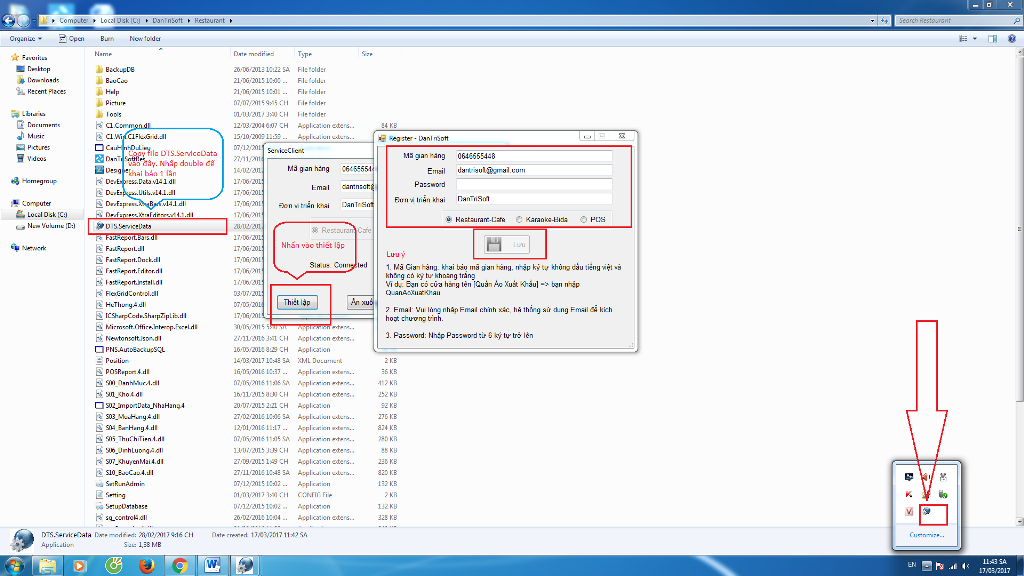Click the Customize link in tray popup
Screen dimensions: 1024x576
tap(927, 535)
